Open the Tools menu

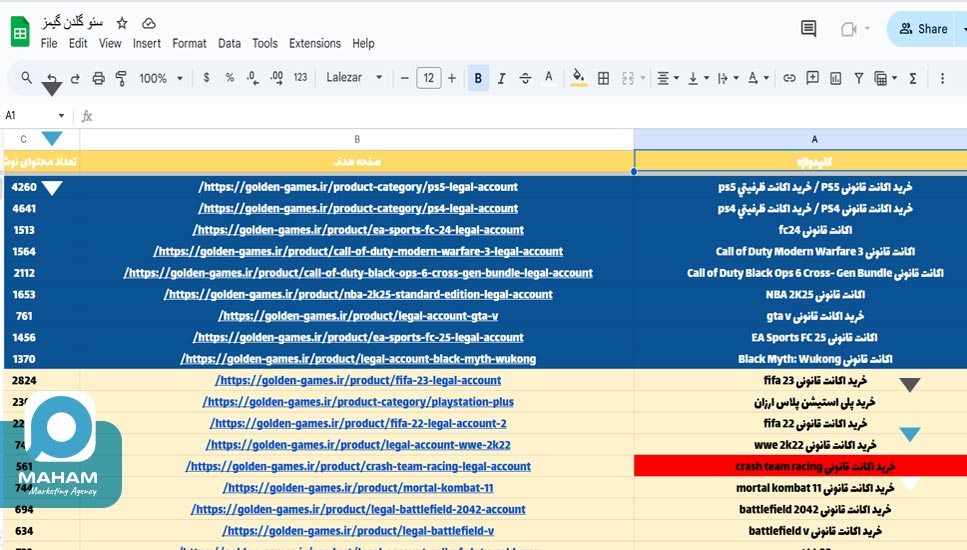(x=265, y=43)
